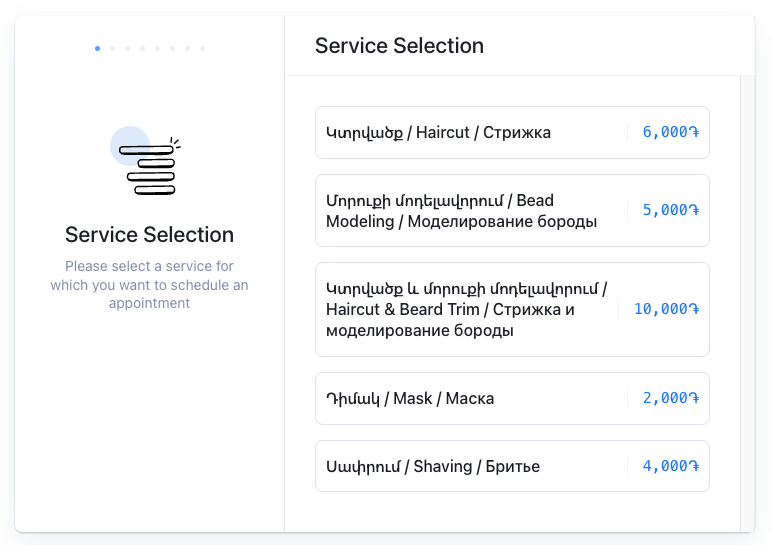Screen dimensions: 772x545
Task: Select the Shaving service option
Action: [470, 466]
